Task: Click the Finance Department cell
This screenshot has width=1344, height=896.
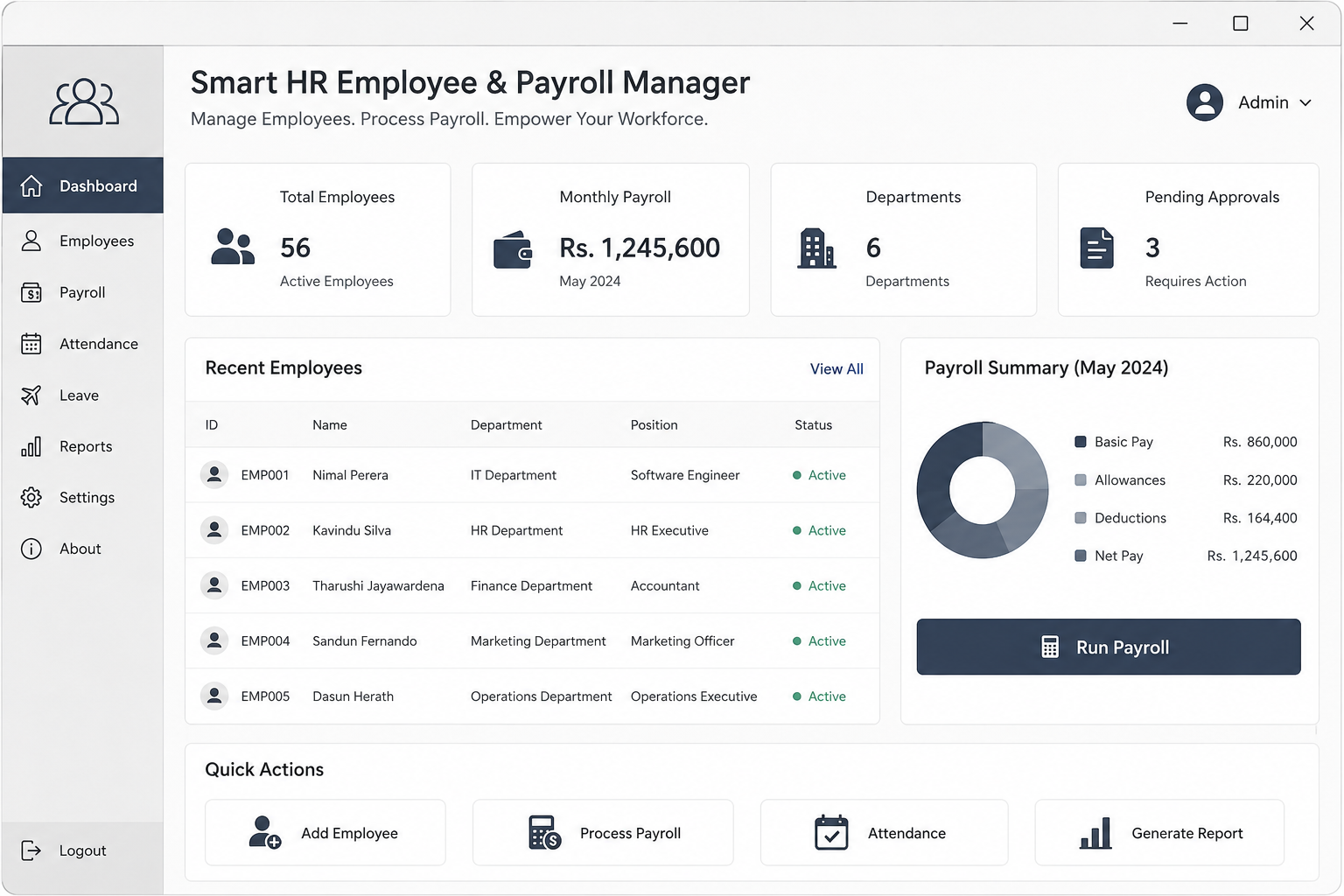Action: [x=531, y=585]
